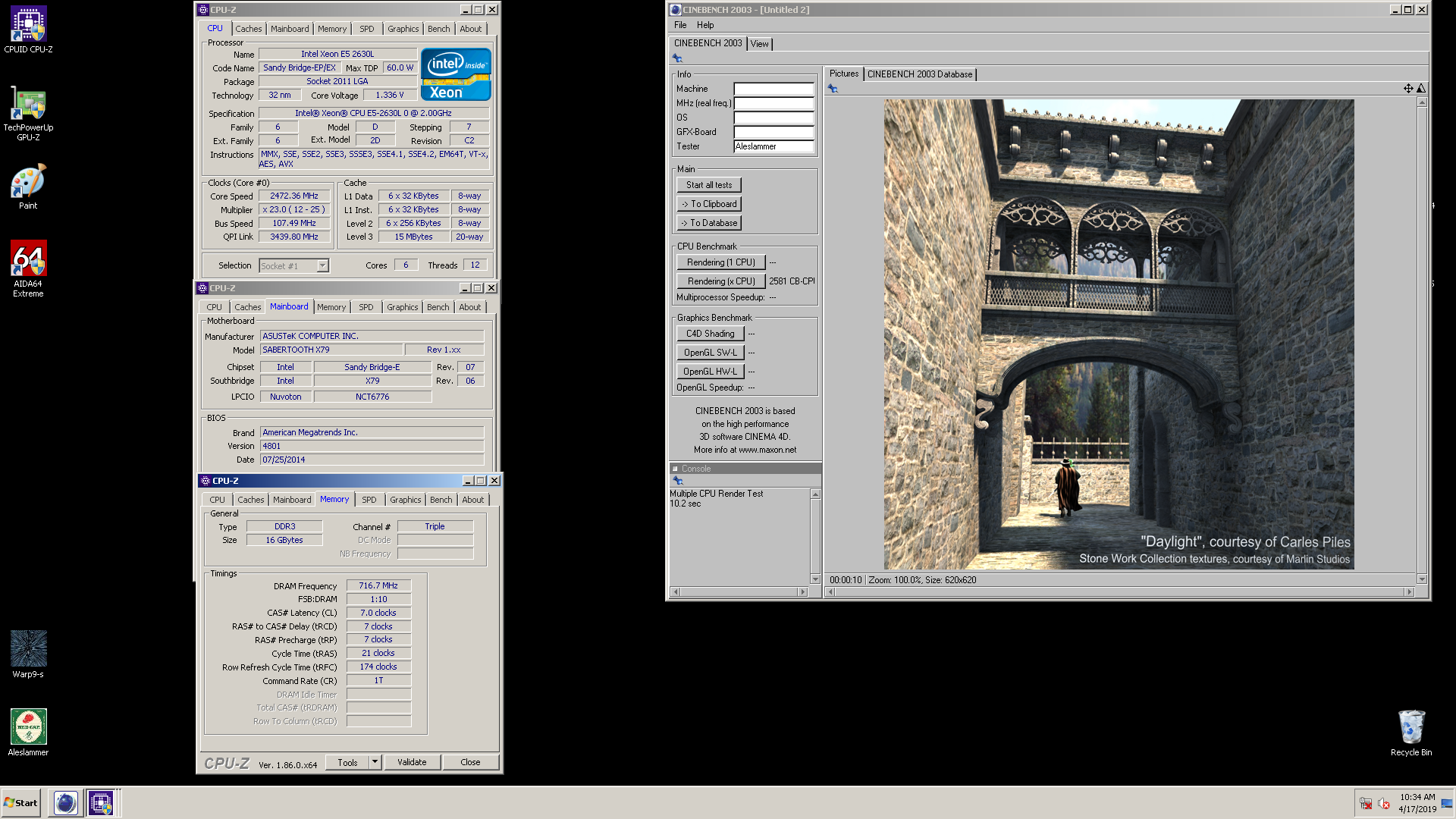Open CPUID CPU-Z desktop shortcut
Viewport: 1456px width, 819px height.
[x=28, y=30]
